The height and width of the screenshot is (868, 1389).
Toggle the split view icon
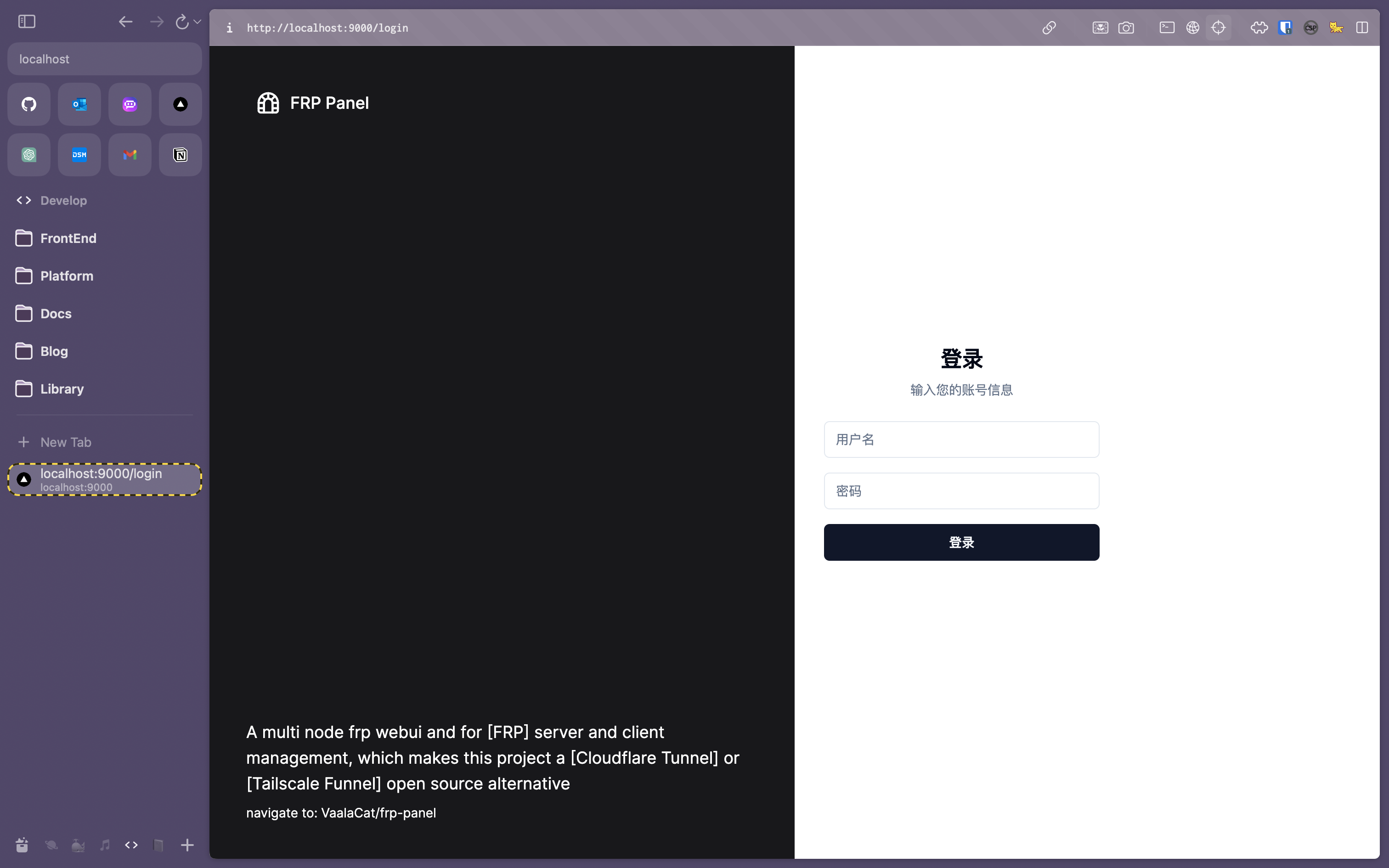(1362, 28)
